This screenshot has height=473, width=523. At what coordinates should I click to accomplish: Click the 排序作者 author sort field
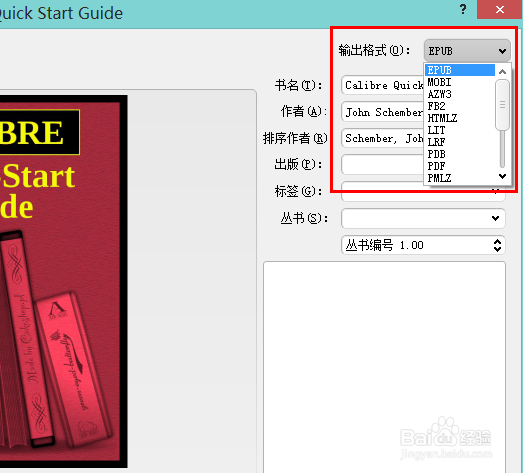click(x=383, y=138)
